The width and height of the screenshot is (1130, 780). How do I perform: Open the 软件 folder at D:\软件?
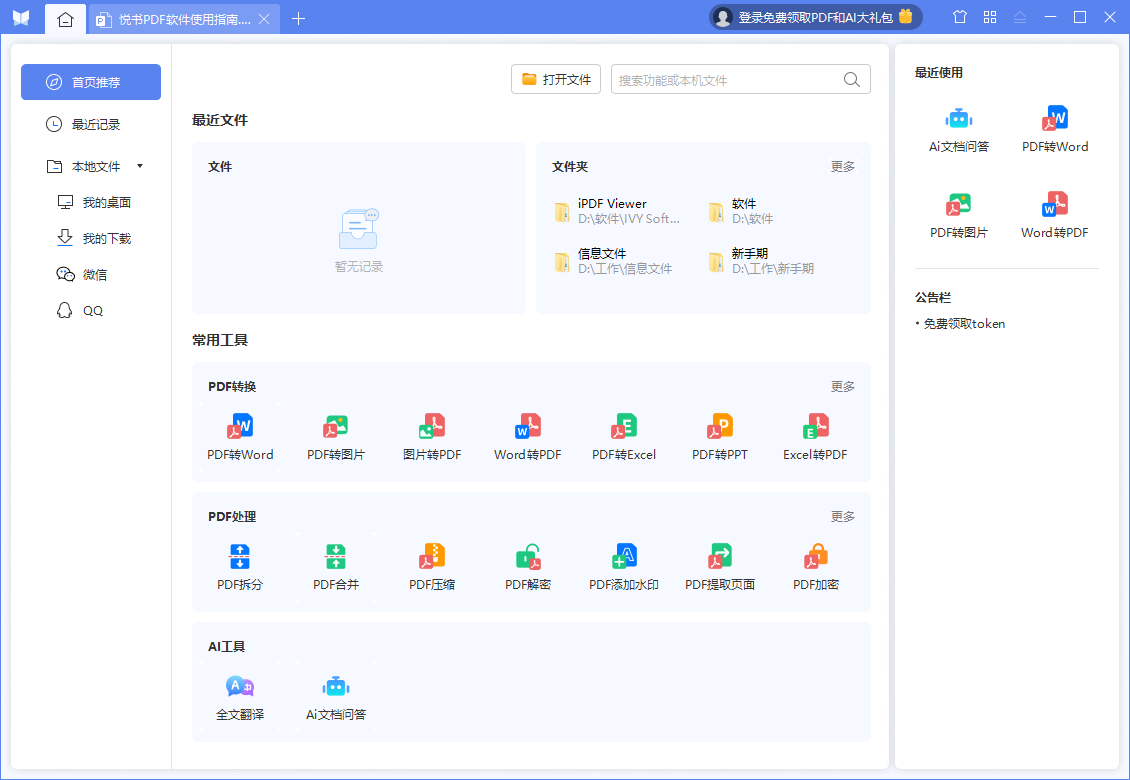click(742, 211)
